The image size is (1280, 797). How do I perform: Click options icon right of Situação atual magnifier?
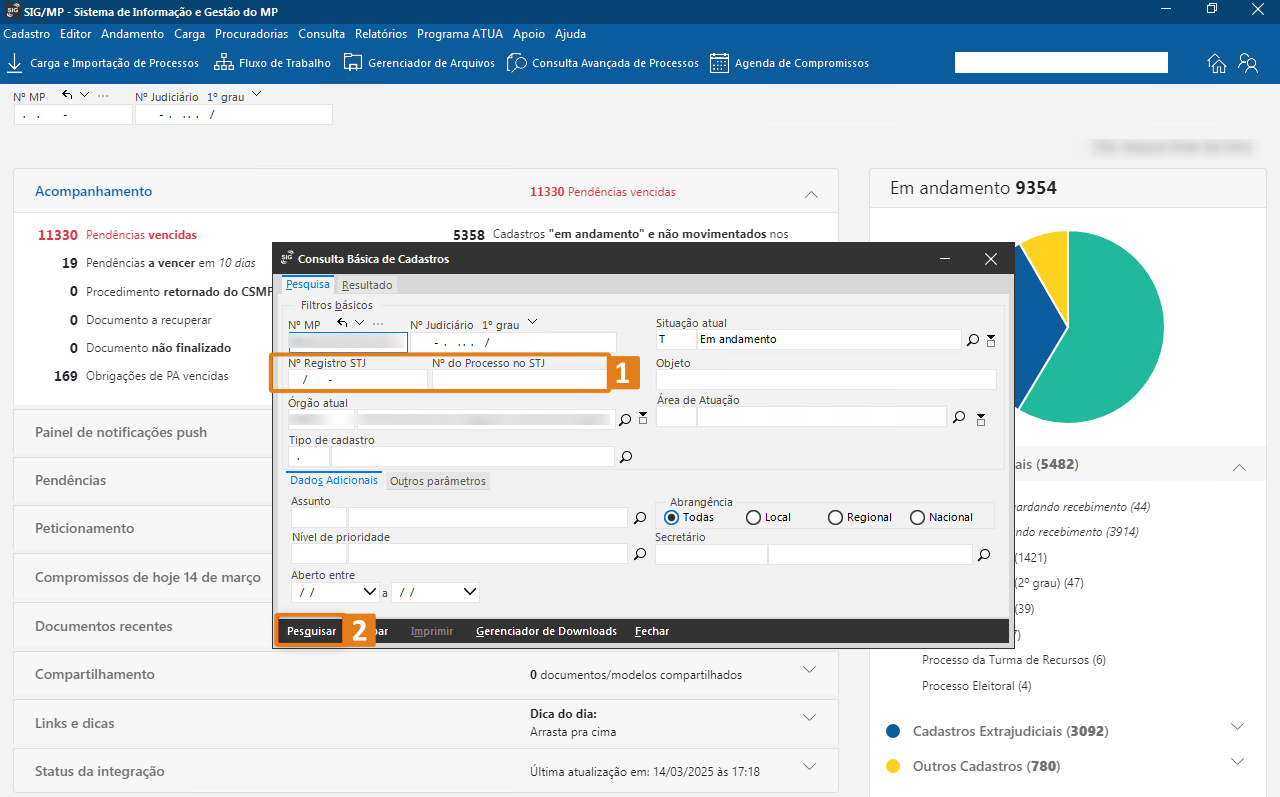click(x=991, y=340)
